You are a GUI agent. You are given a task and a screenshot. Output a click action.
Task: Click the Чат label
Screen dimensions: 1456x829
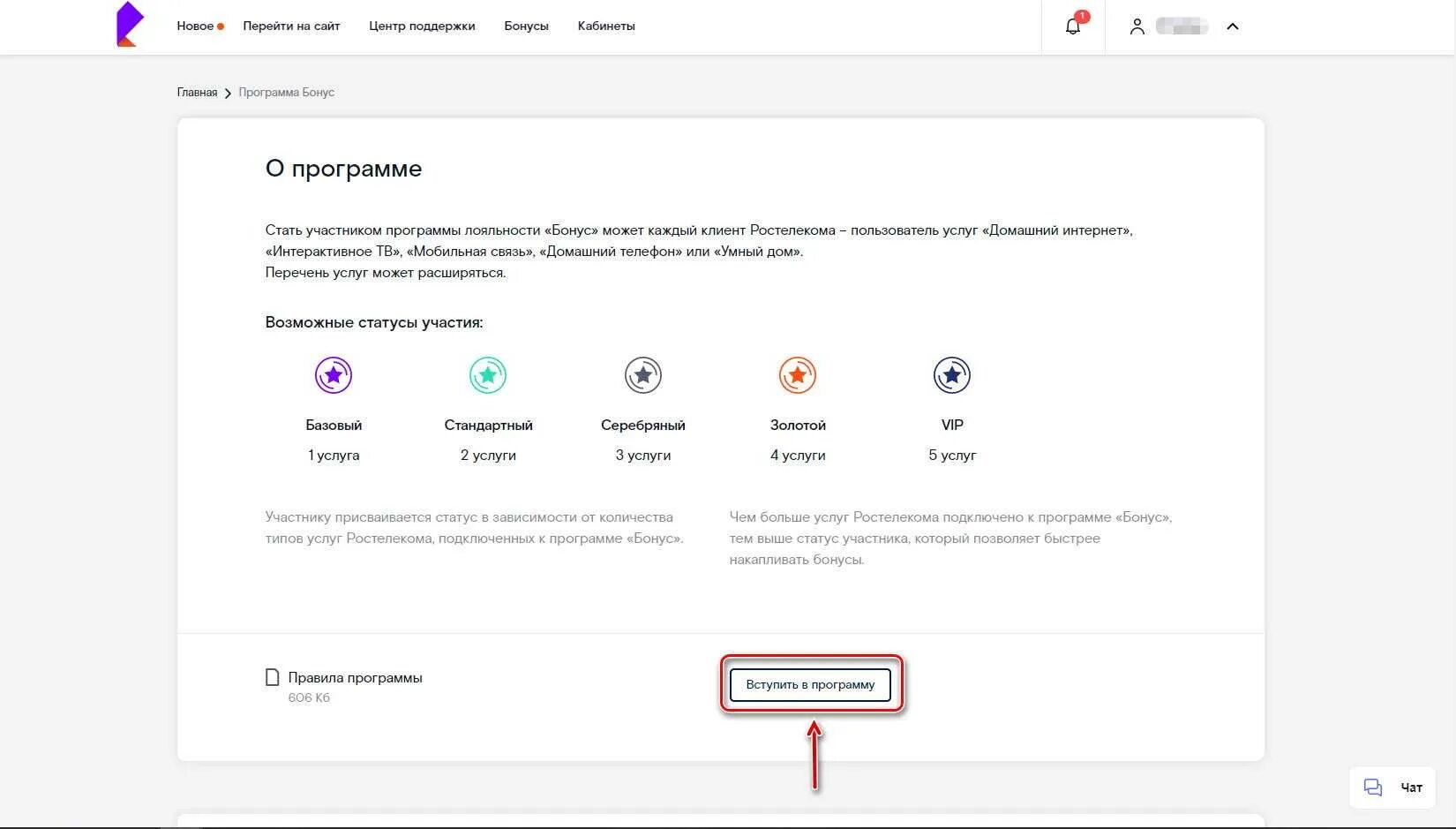[x=1412, y=788]
